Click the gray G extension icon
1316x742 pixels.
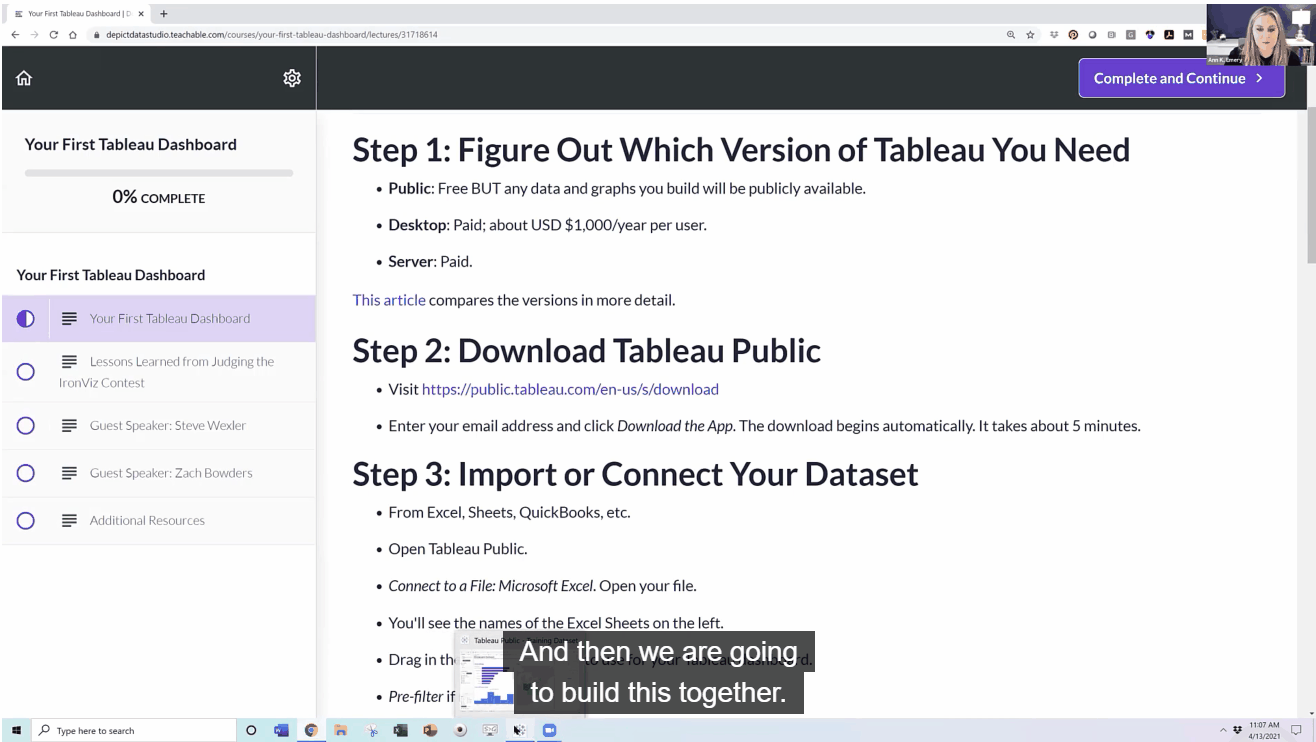(x=1131, y=34)
